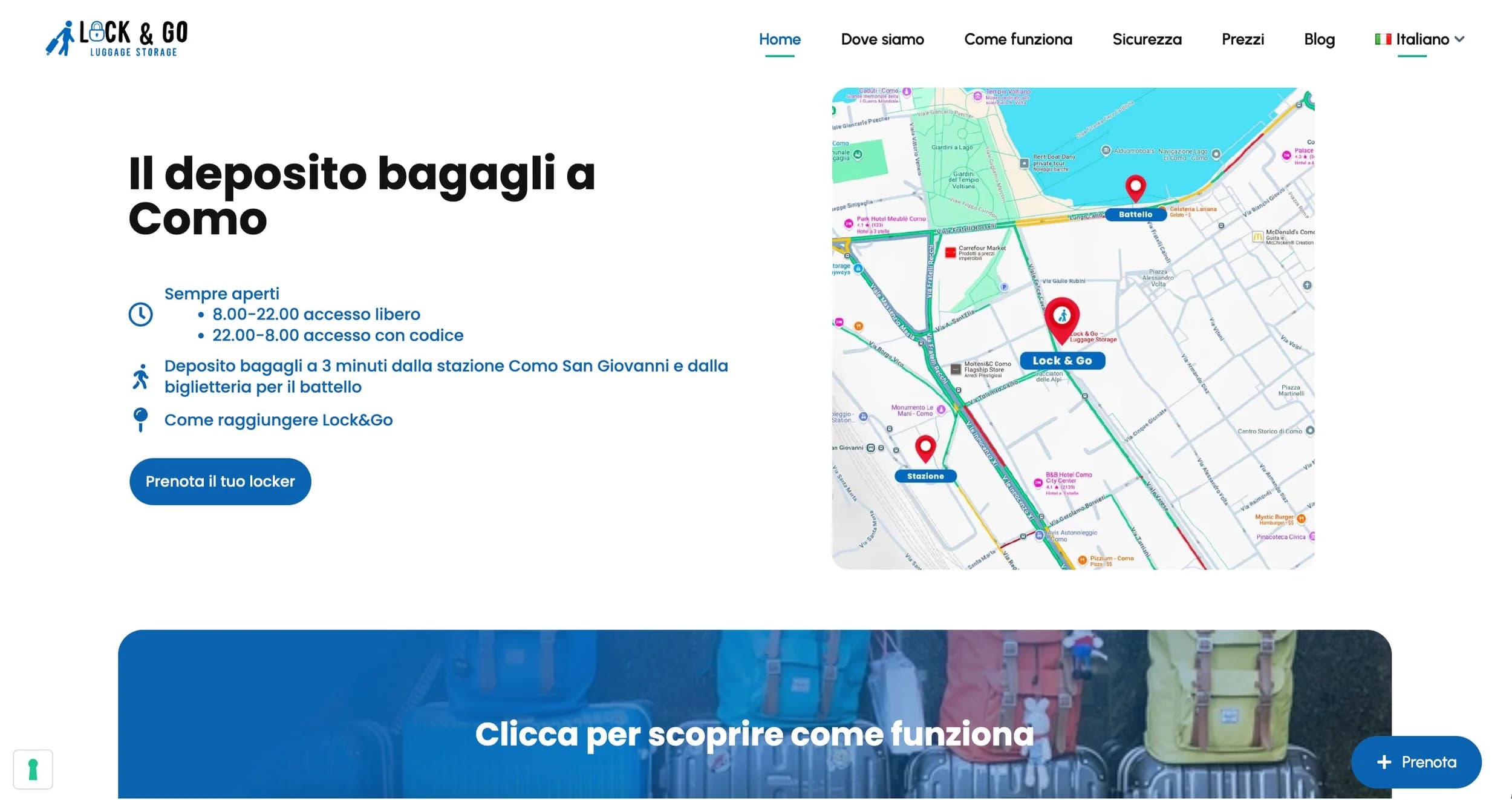
Task: Click the walking person icon
Action: (x=140, y=376)
